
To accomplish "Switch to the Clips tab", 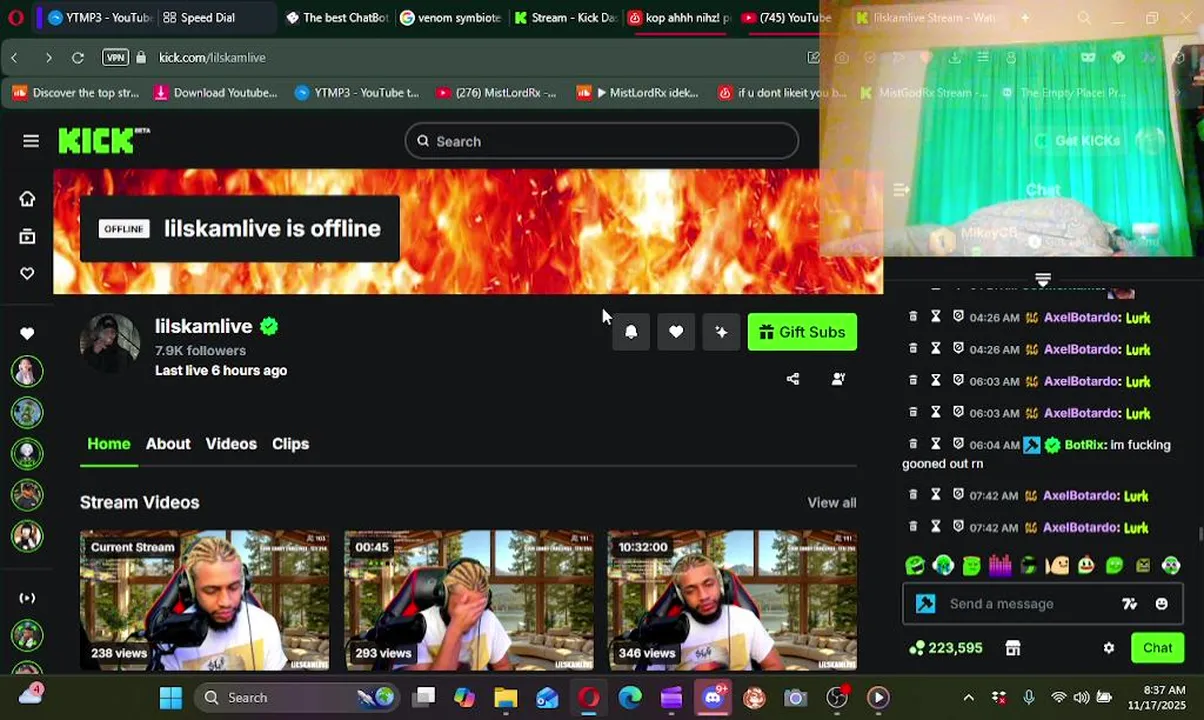I will coord(290,443).
